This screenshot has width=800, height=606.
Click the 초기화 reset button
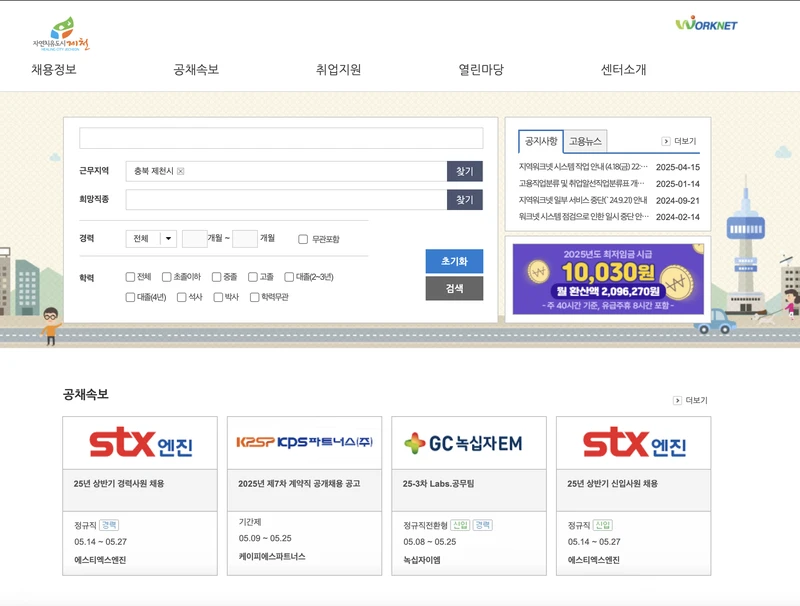point(453,259)
